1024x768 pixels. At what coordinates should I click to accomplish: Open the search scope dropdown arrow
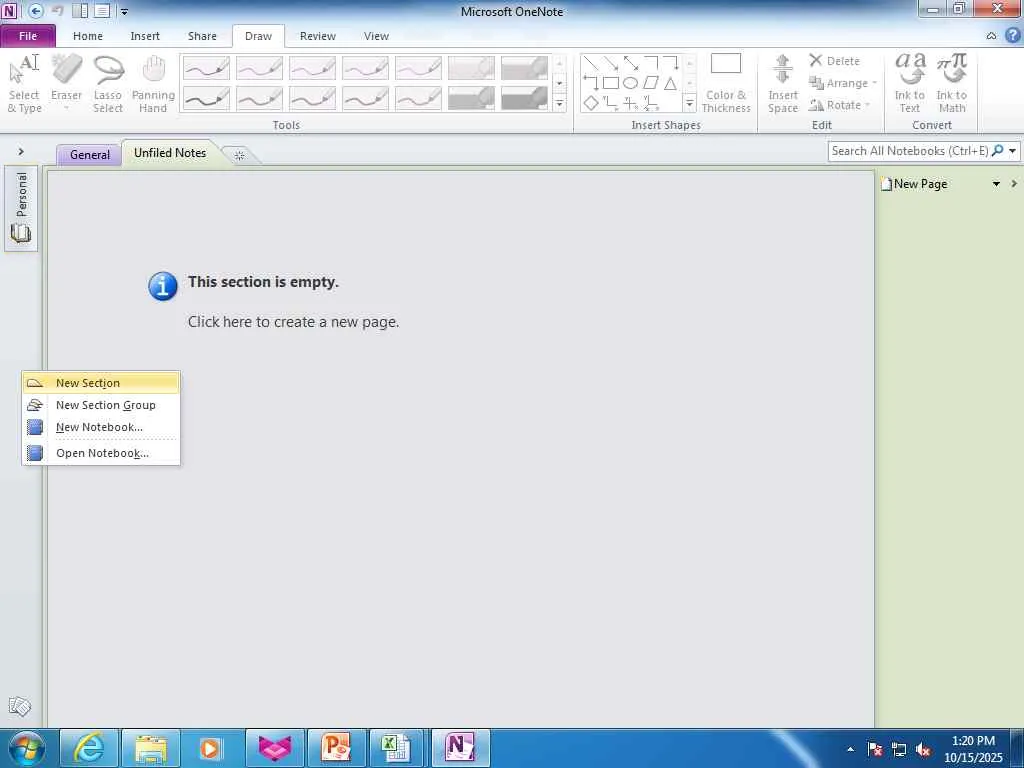point(1012,151)
